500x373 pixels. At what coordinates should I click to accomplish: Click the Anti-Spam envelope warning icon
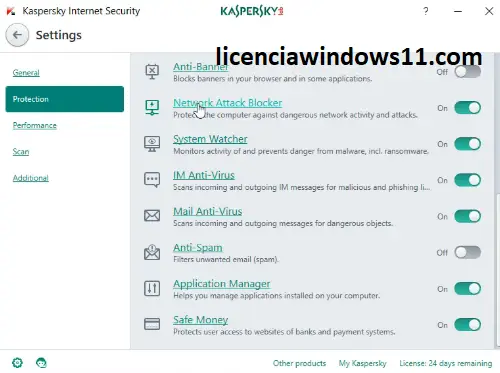tap(152, 252)
